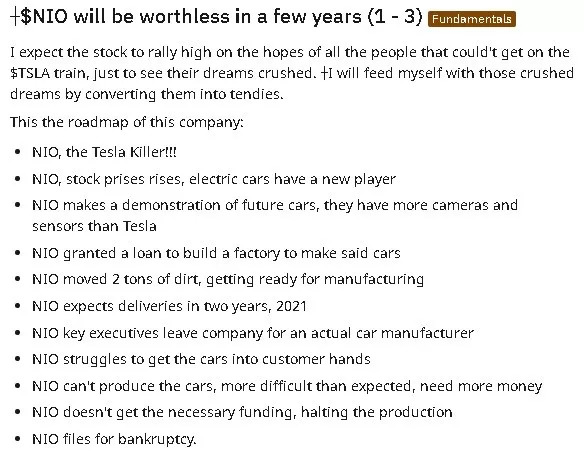Click bullet about halting the production
The height and width of the screenshot is (455, 584).
[x=242, y=413]
